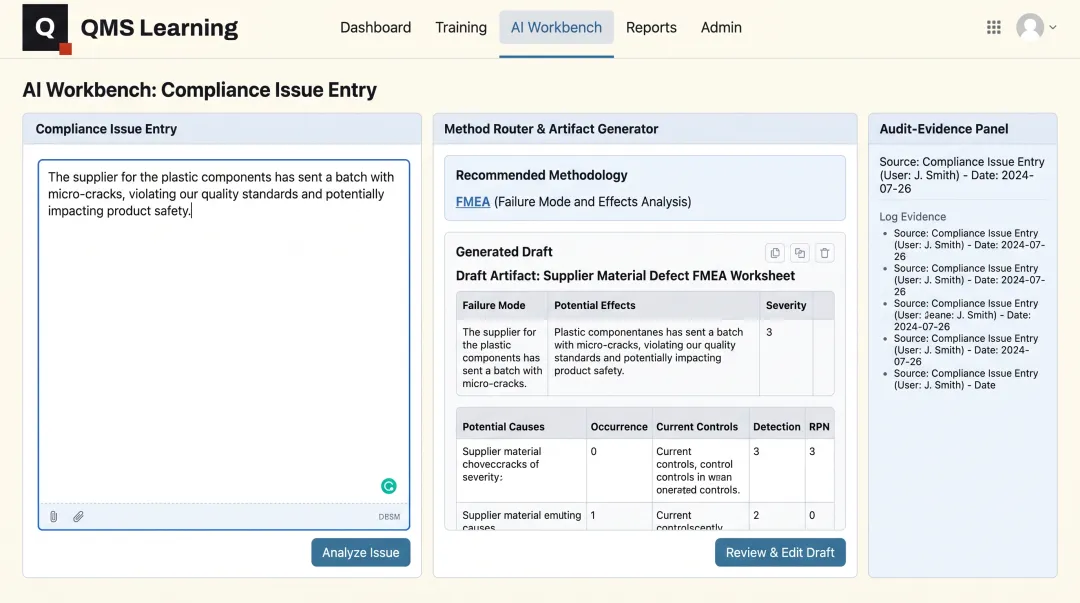1080x603 pixels.
Task: Open the apps grid menu
Action: click(x=993, y=28)
